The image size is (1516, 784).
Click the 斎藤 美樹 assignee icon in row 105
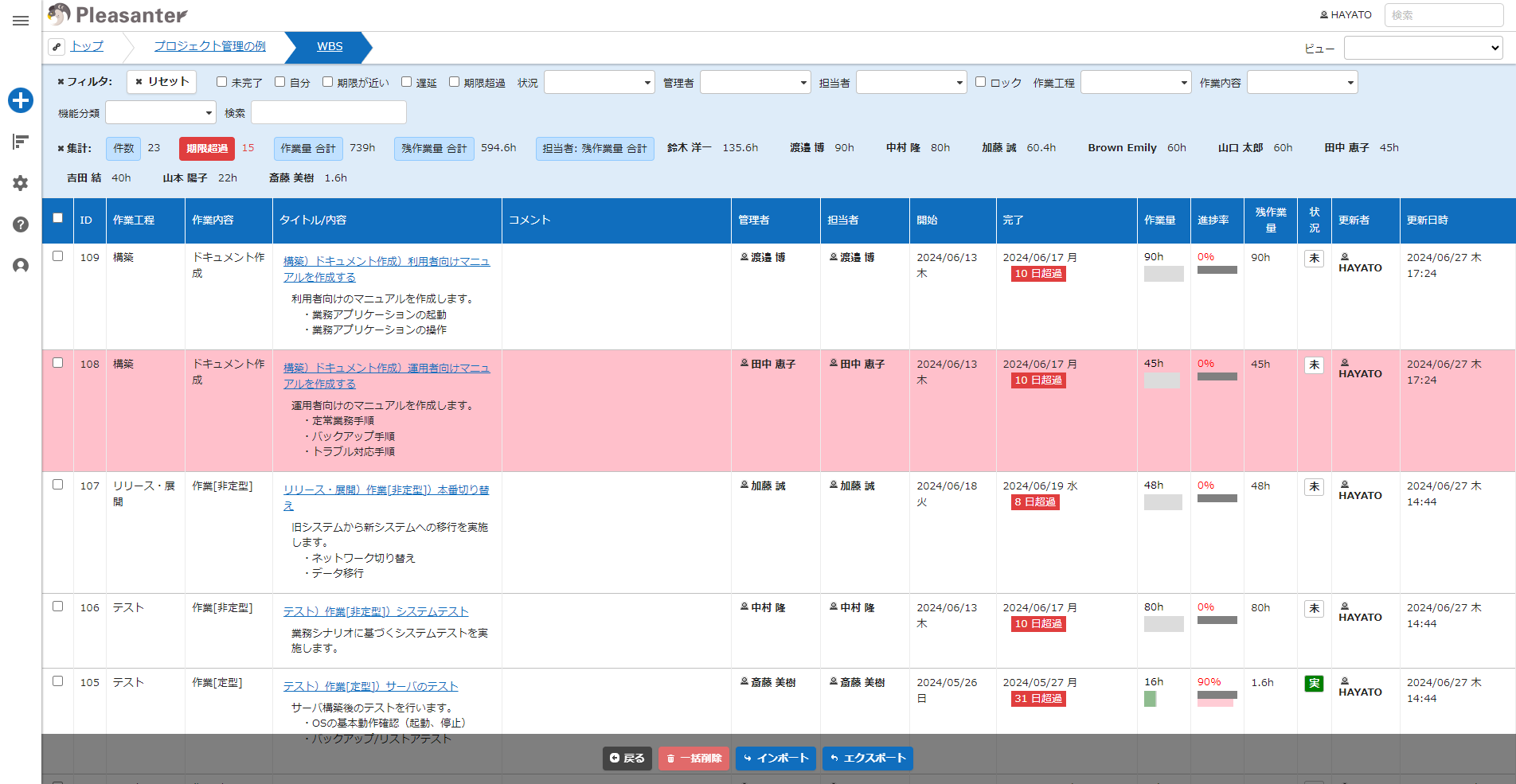point(834,682)
